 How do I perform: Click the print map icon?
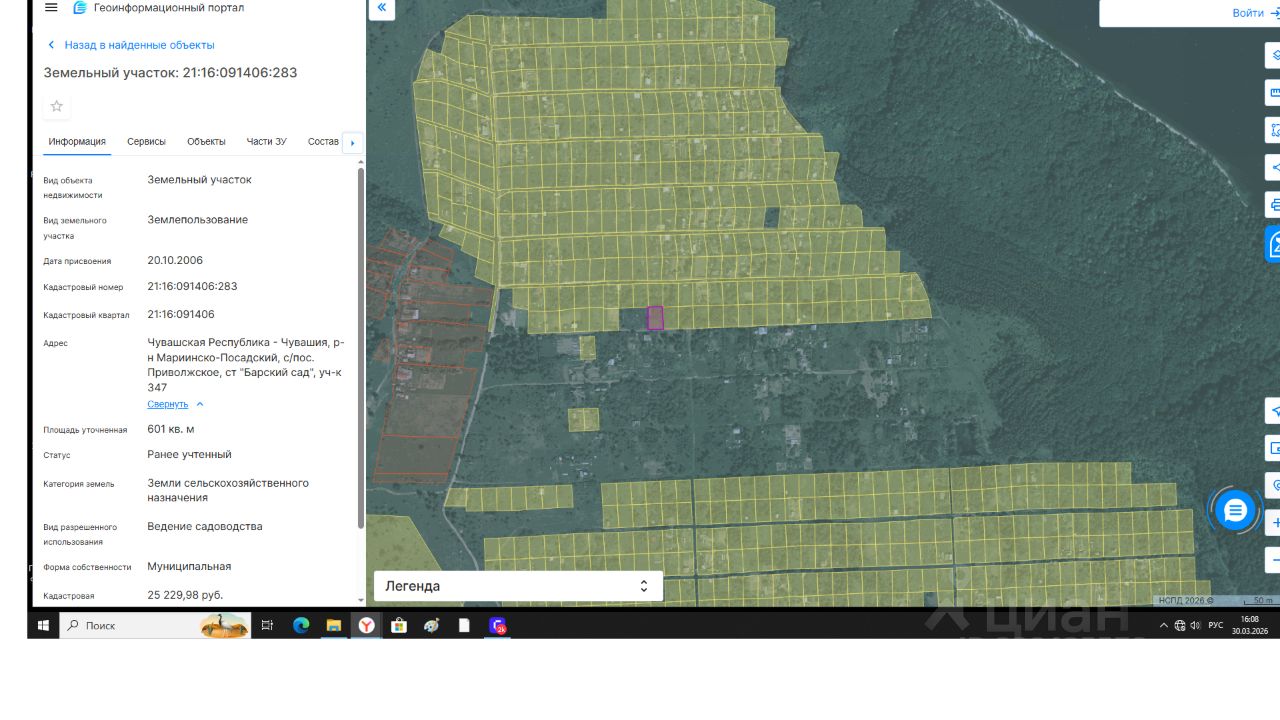1274,205
